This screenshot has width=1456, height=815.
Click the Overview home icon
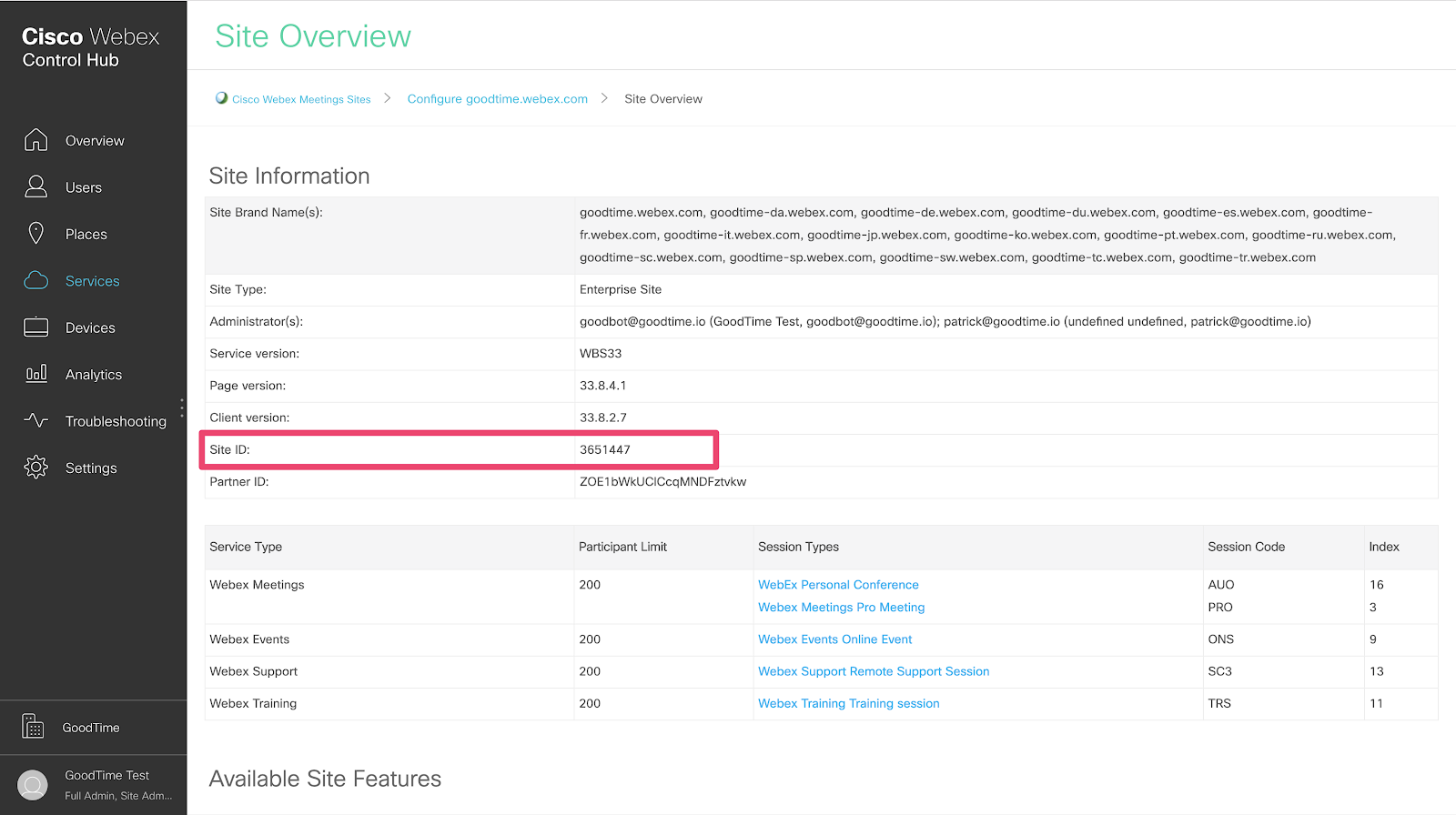pyautogui.click(x=36, y=140)
